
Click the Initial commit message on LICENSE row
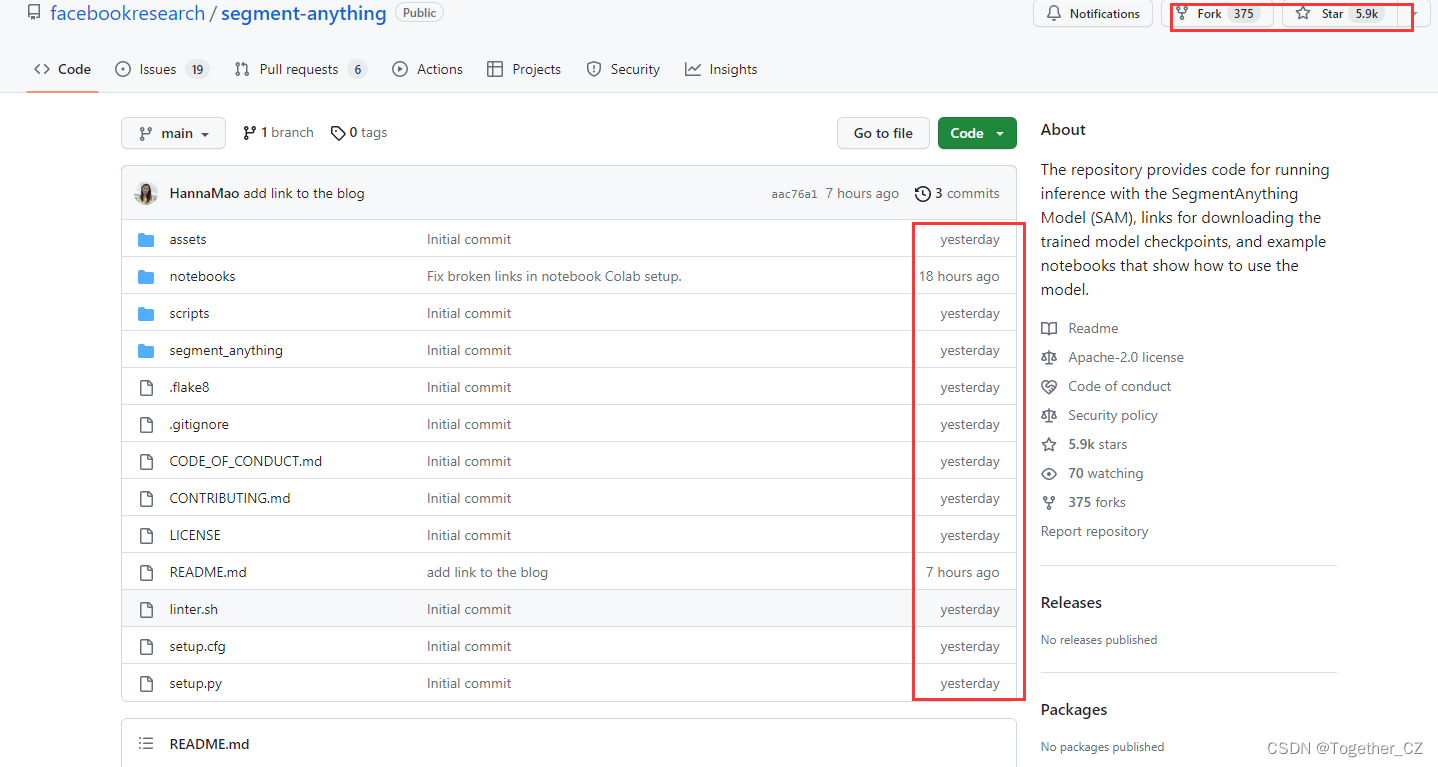pos(469,536)
